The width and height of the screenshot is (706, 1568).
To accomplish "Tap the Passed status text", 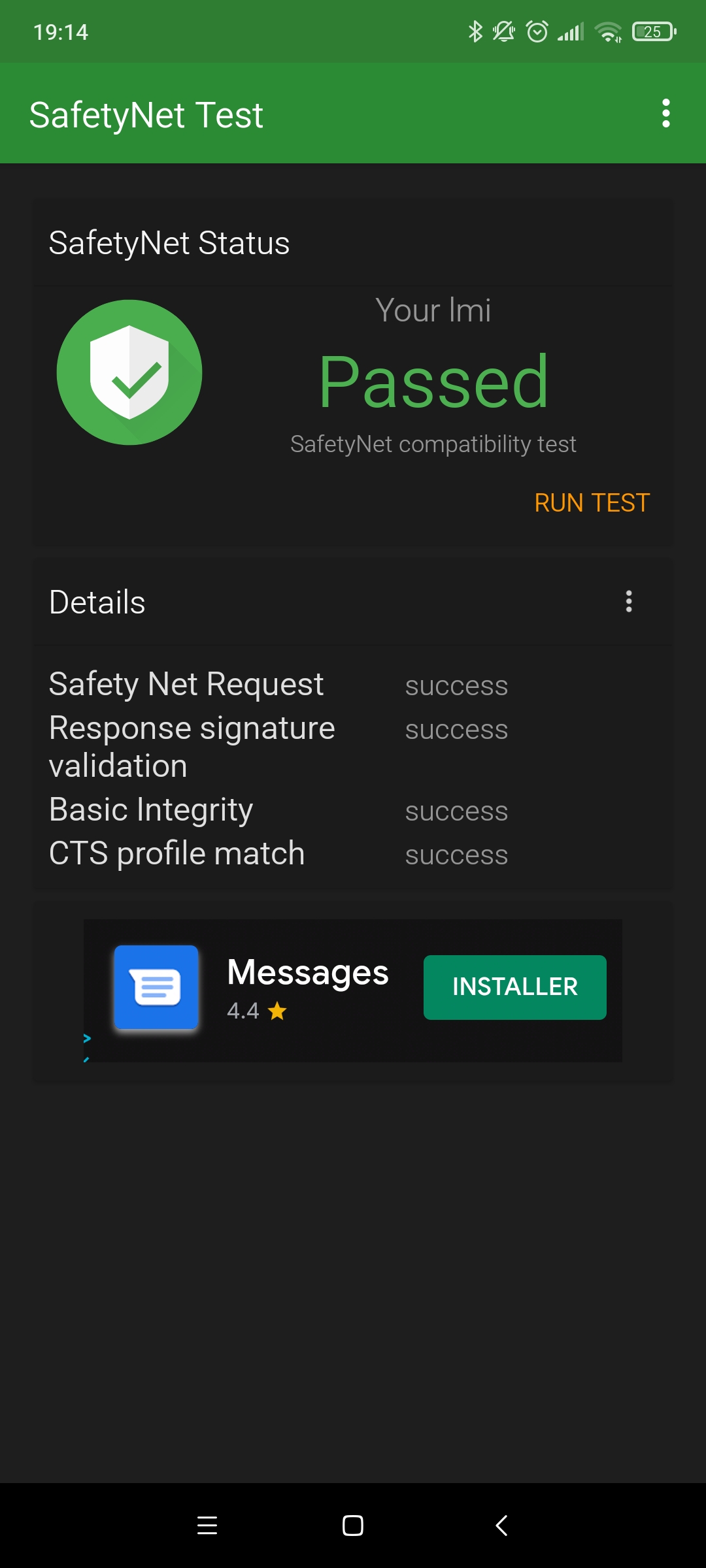I will click(x=433, y=382).
